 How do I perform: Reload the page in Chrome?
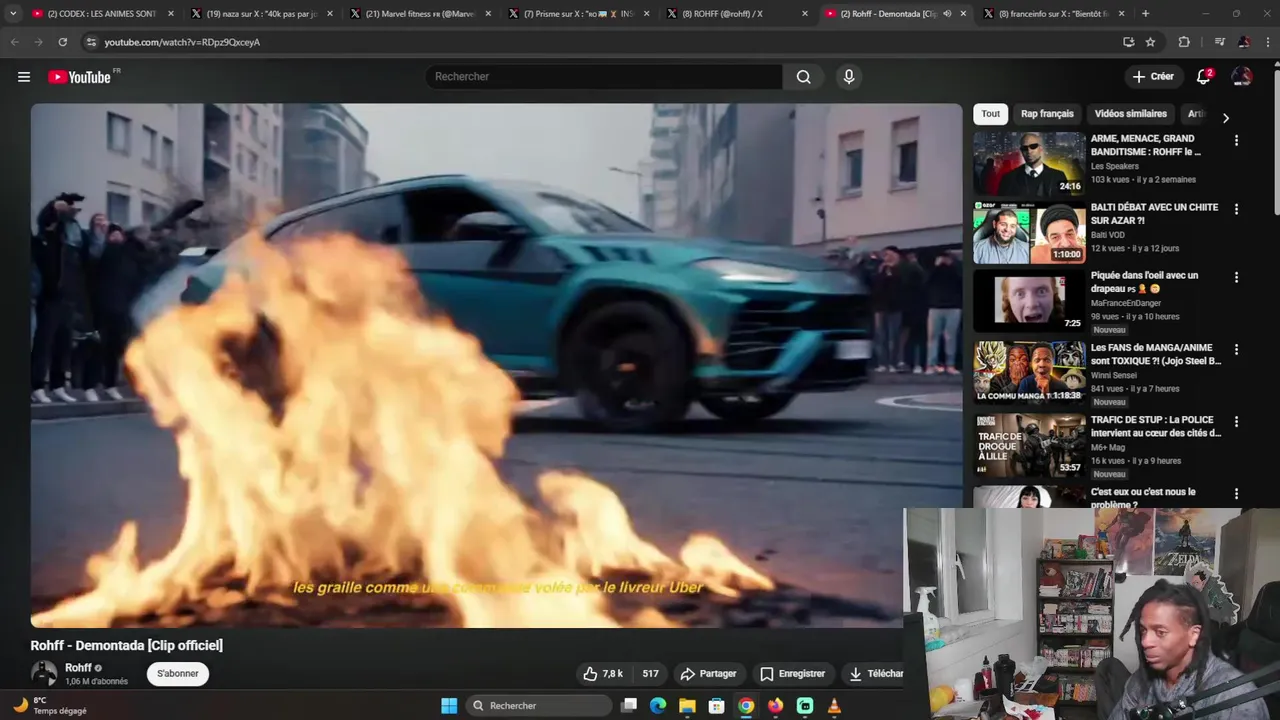click(x=63, y=42)
